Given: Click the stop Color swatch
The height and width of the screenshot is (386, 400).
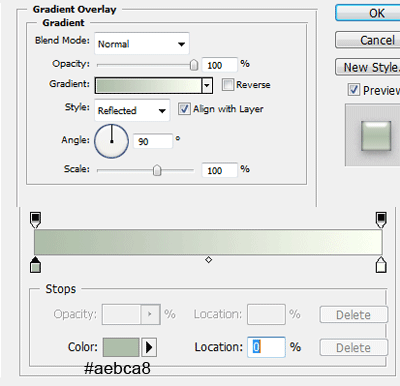Looking at the screenshot, I should tap(121, 347).
